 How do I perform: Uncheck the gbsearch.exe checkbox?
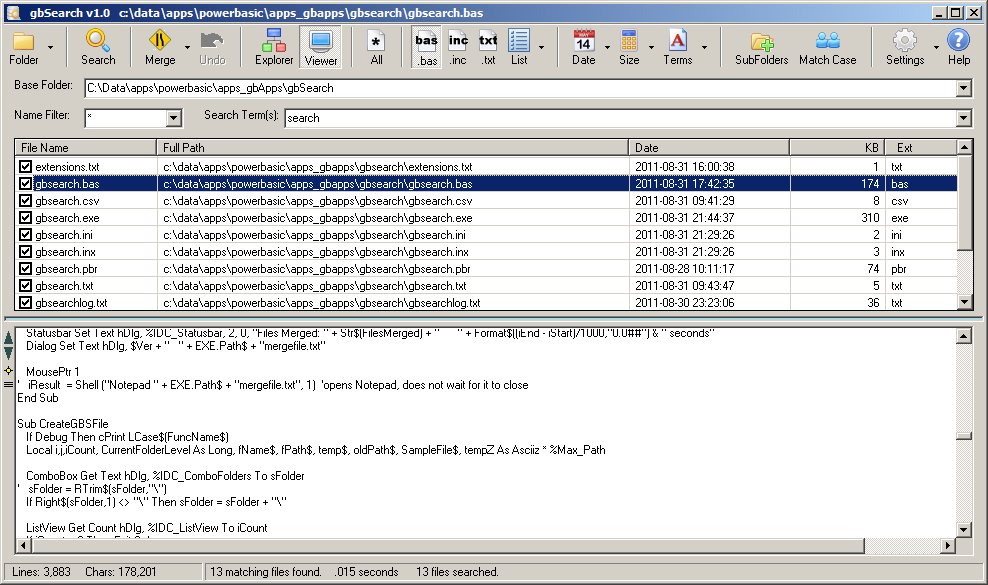[25, 217]
